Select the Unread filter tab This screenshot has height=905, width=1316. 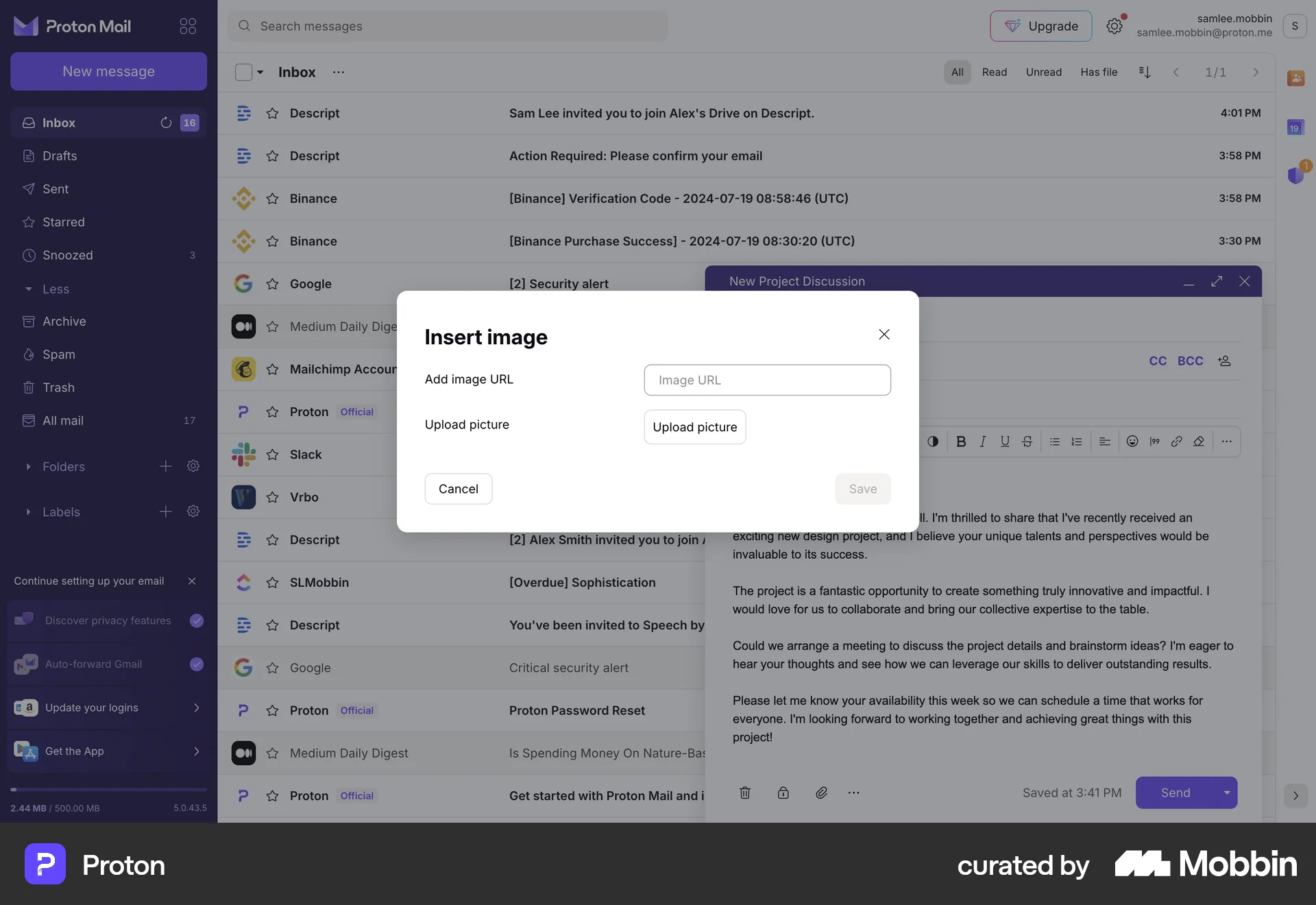[1043, 72]
